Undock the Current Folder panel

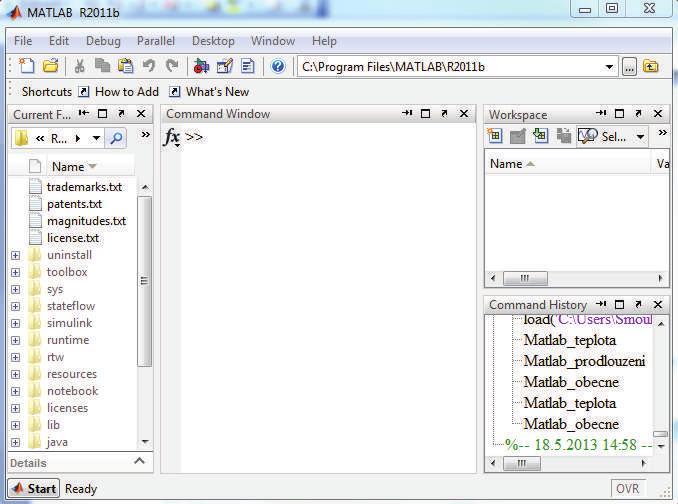(x=122, y=114)
